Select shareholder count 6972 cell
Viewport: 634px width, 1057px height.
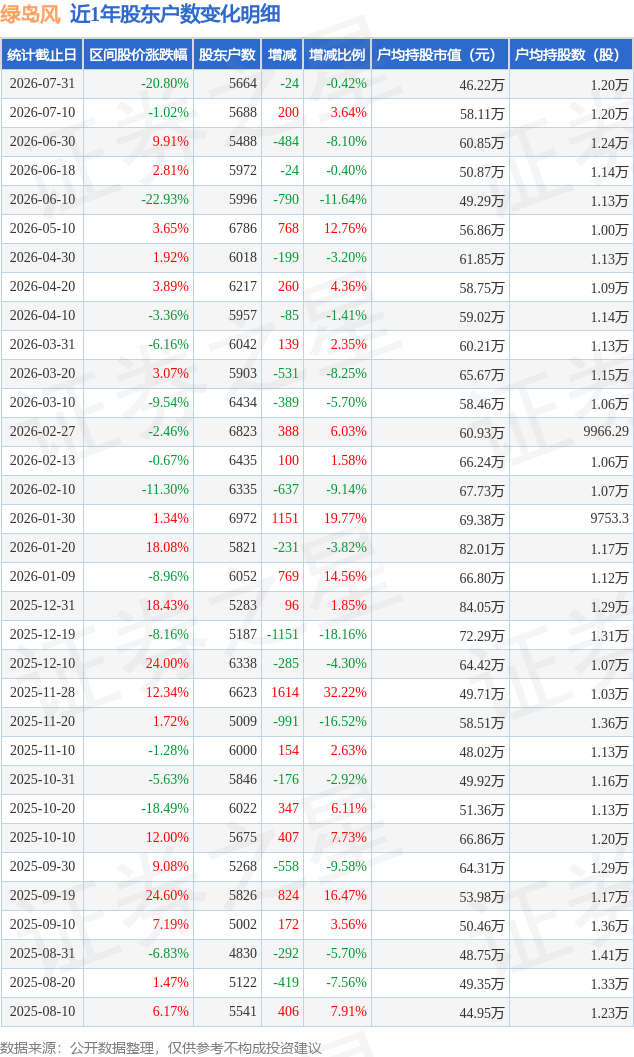(x=243, y=518)
